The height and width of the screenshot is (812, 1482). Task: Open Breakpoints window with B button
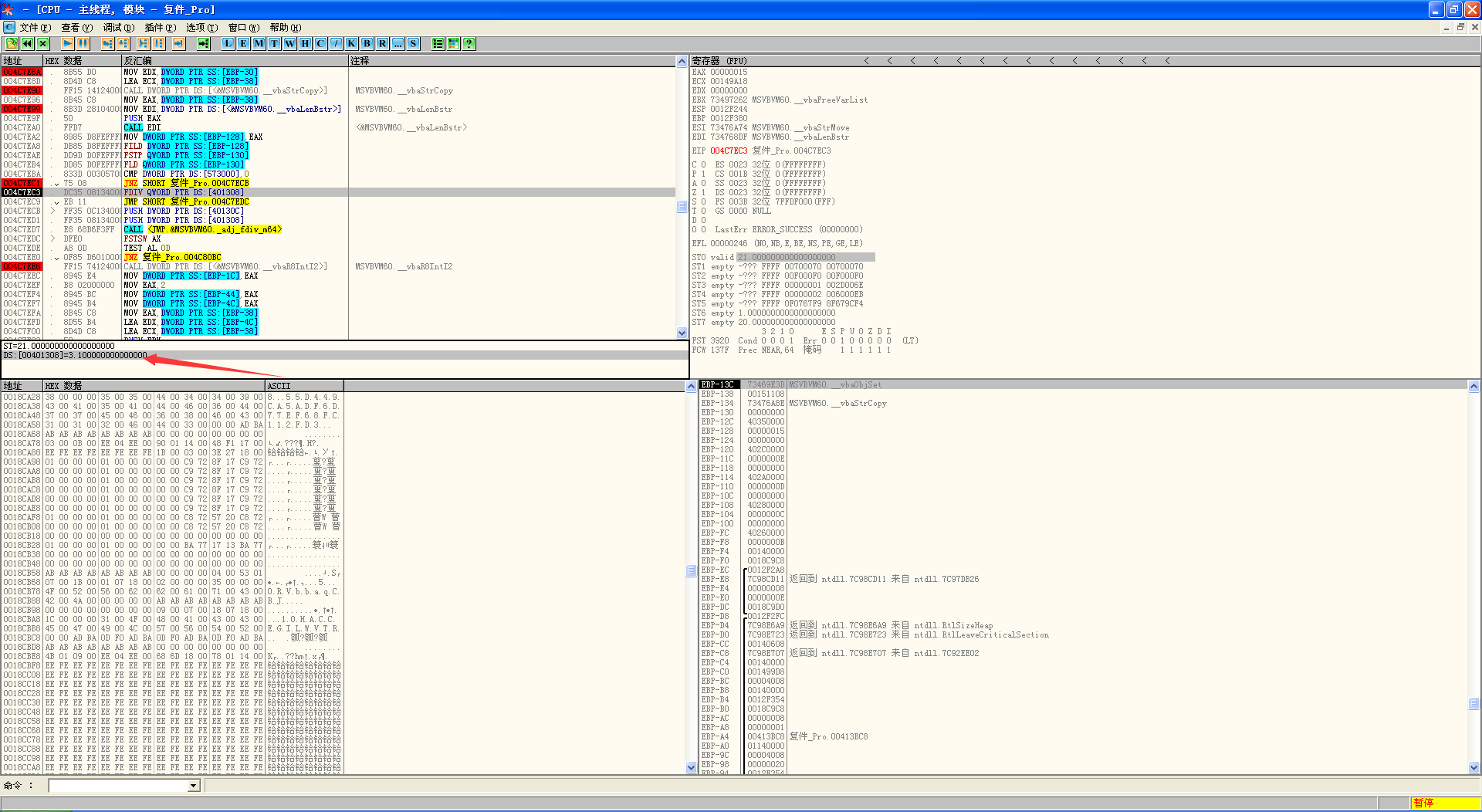367,44
